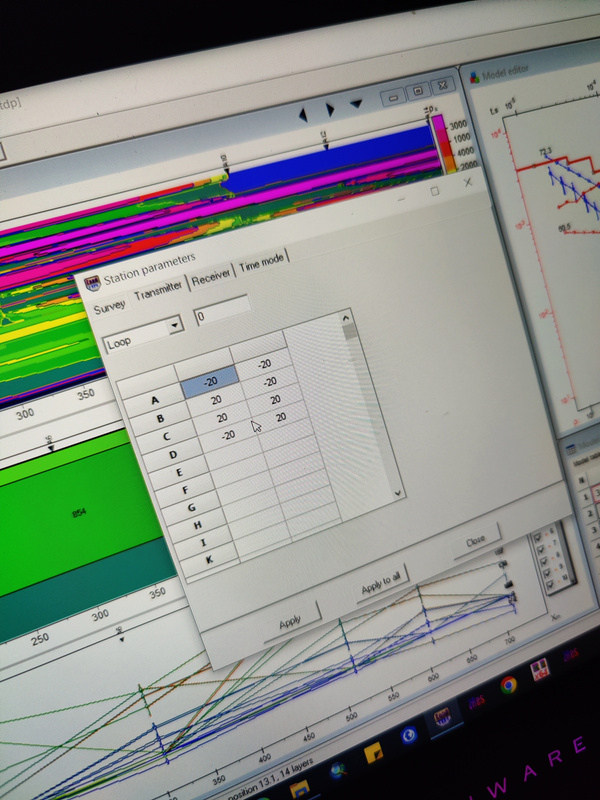Click the Model editor window icon
The image size is (600, 800).
476,76
